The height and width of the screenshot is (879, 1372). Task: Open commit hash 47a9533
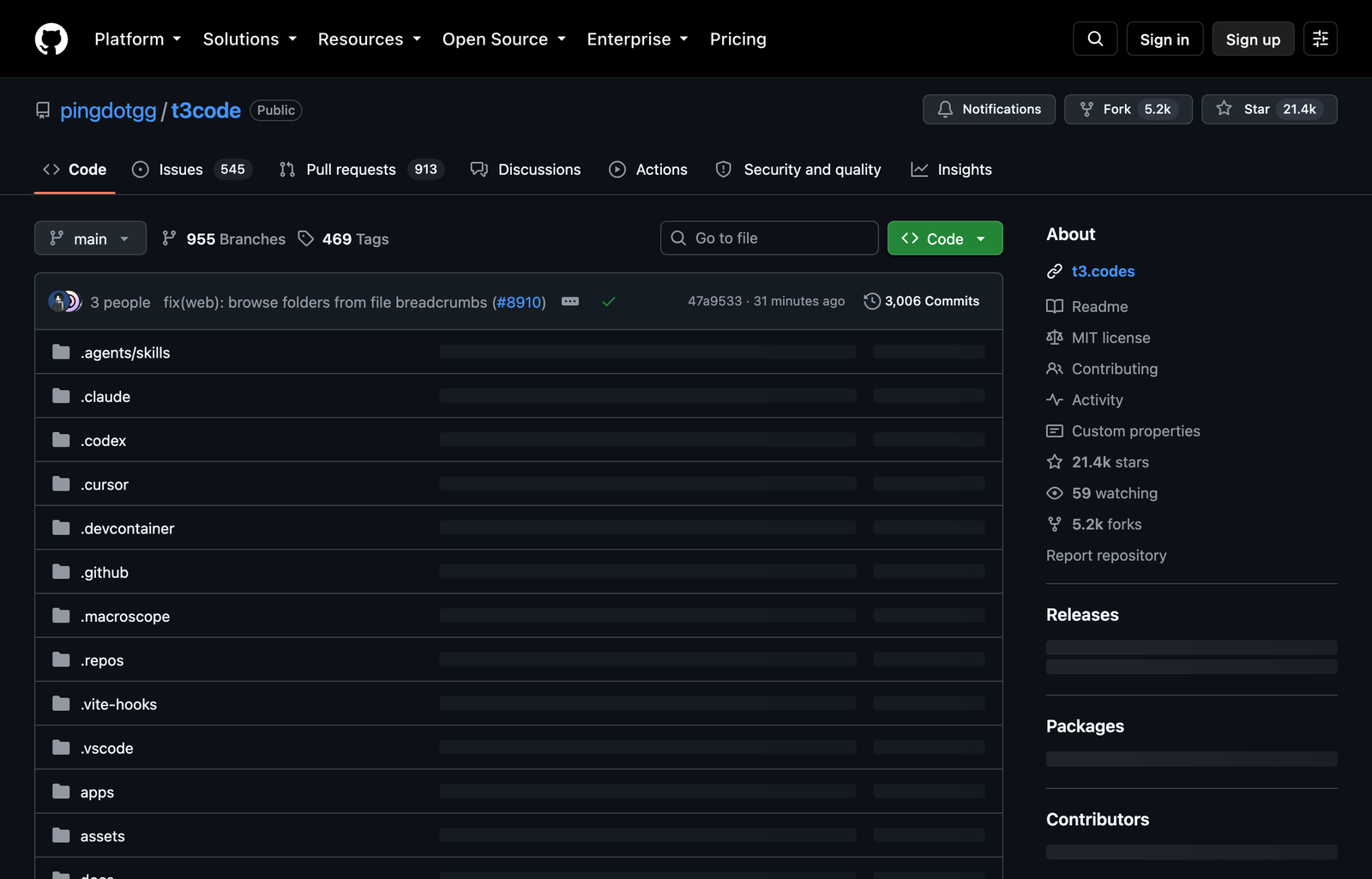click(x=714, y=301)
